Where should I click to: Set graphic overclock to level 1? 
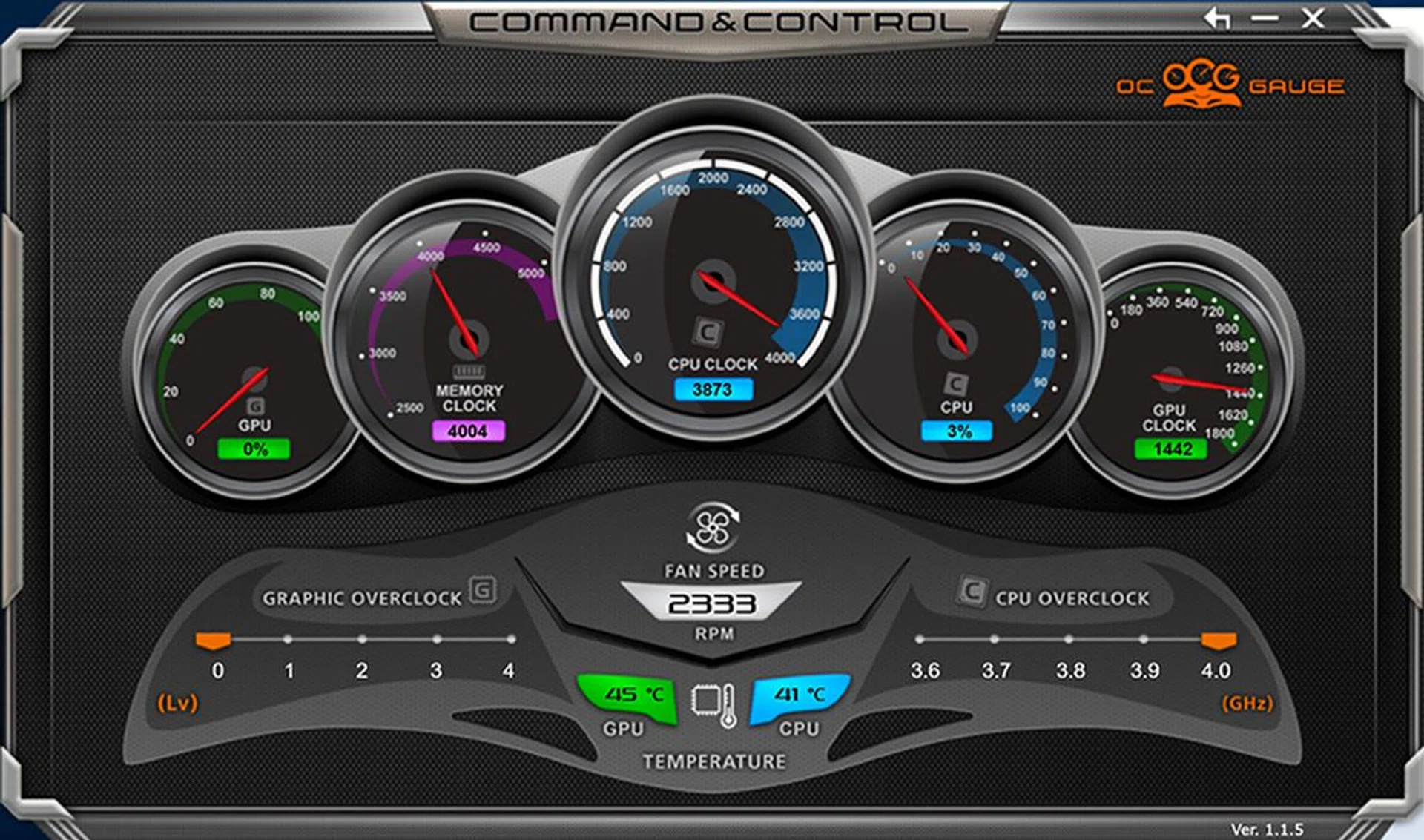pos(288,638)
